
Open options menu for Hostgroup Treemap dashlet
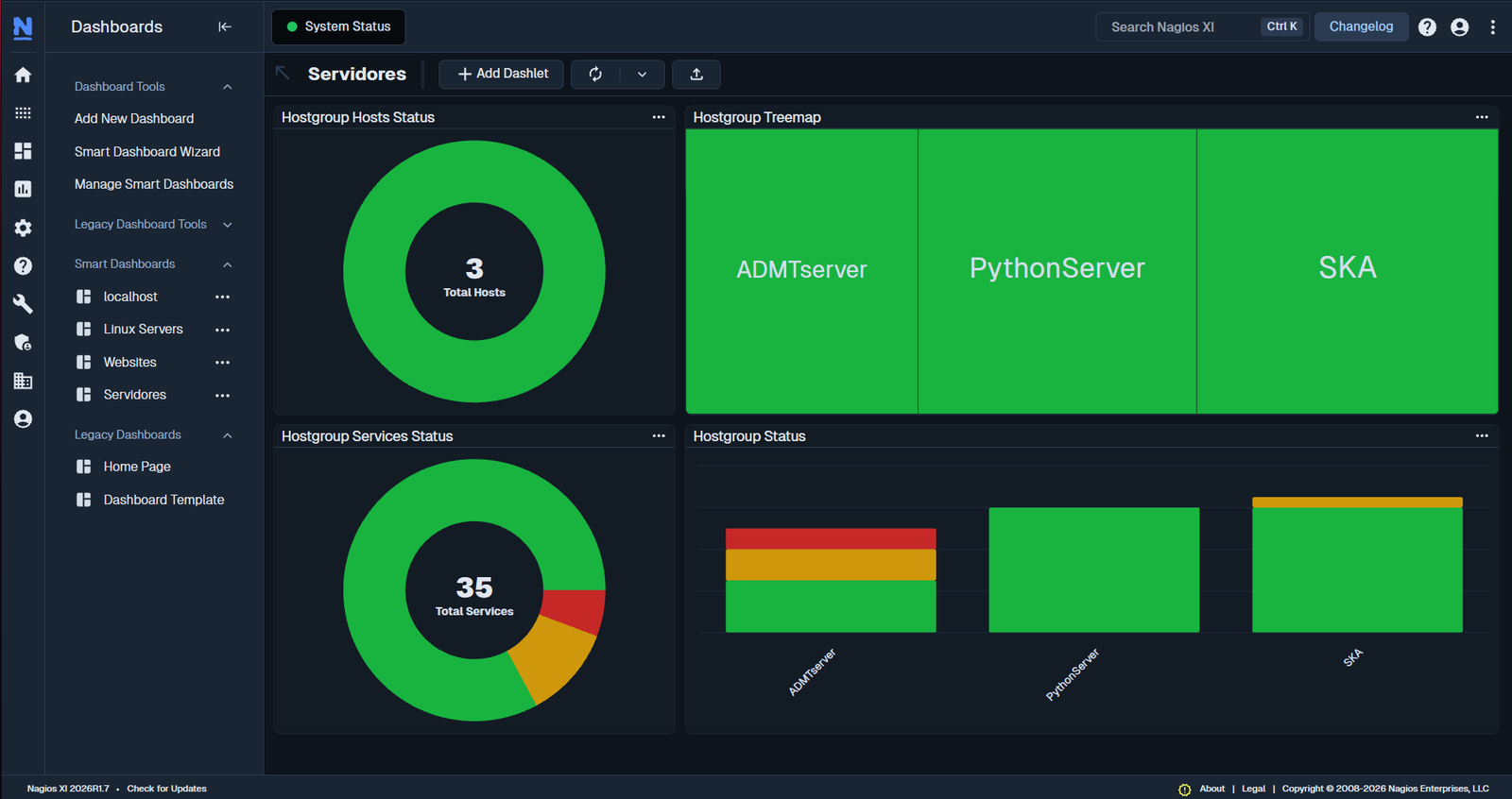point(1482,117)
